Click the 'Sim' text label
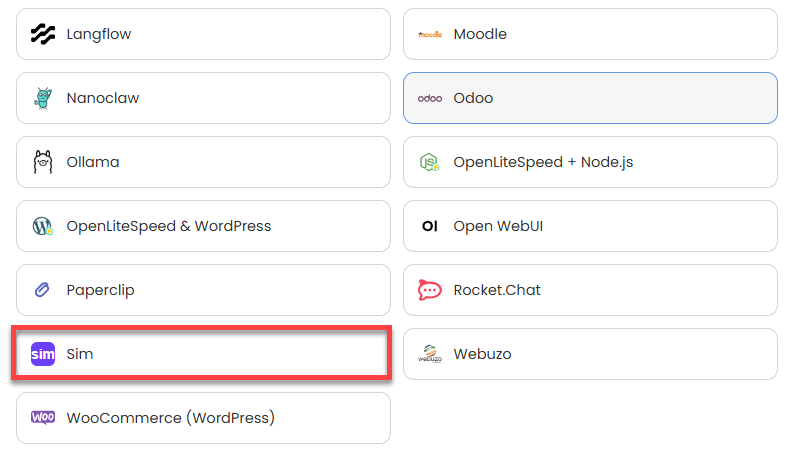Image resolution: width=793 pixels, height=453 pixels. [x=80, y=354]
